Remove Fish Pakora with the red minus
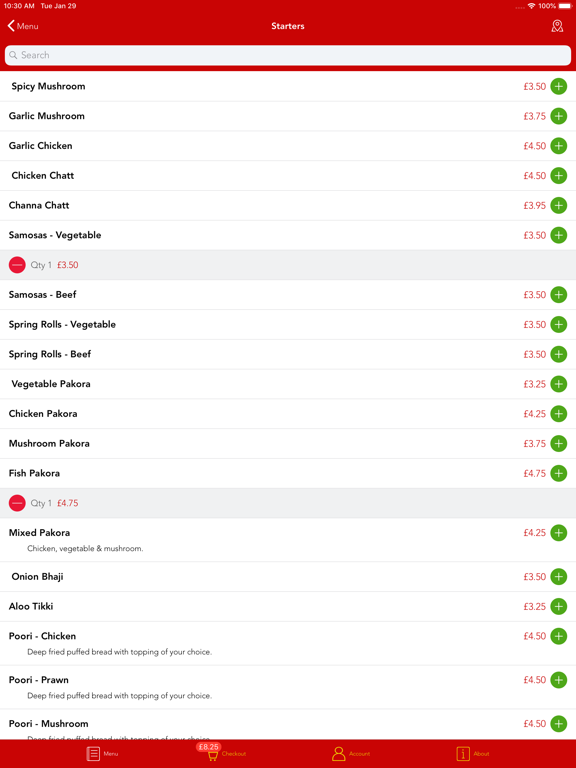576x768 pixels. (17, 504)
